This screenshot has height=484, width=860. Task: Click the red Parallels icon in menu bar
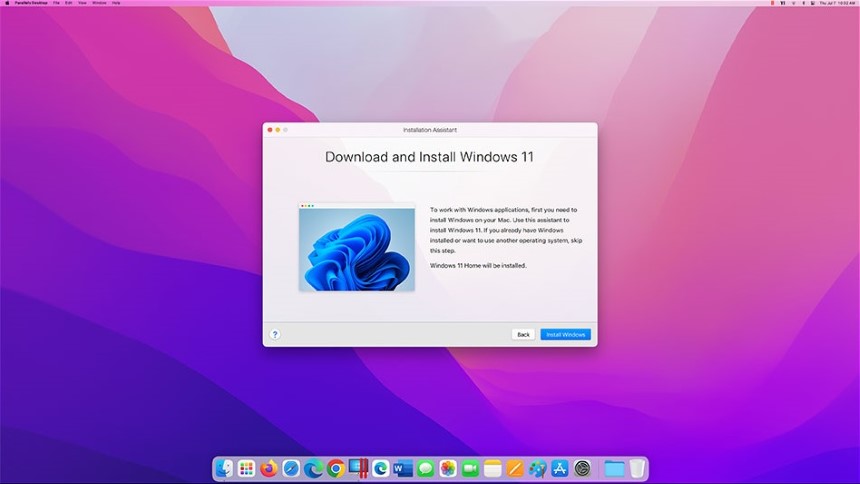click(x=772, y=3)
